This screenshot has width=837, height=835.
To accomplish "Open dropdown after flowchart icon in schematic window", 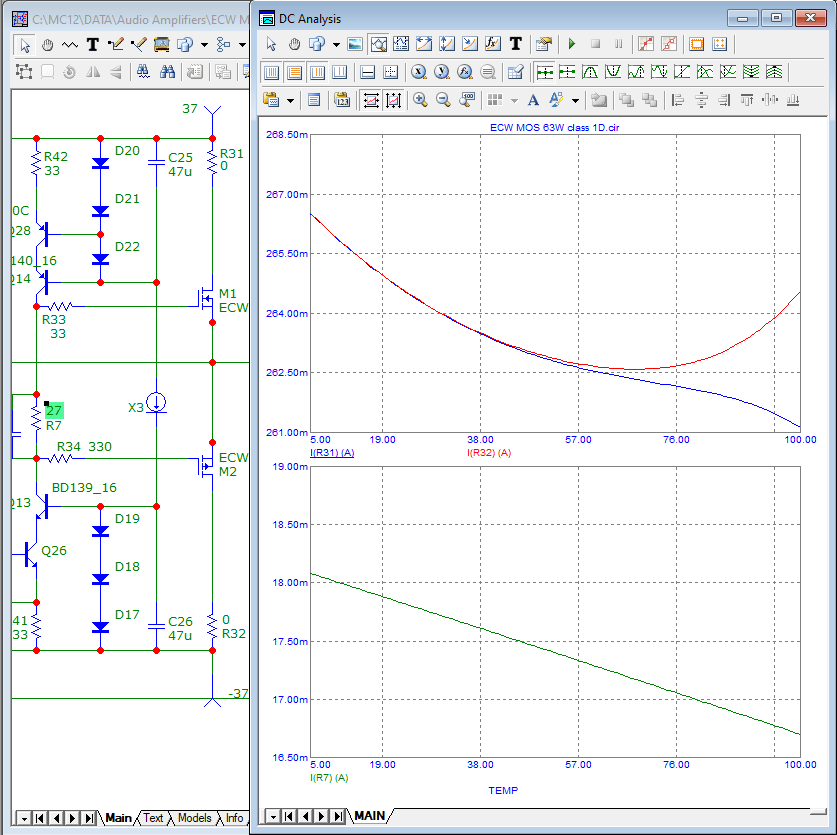I will (242, 45).
